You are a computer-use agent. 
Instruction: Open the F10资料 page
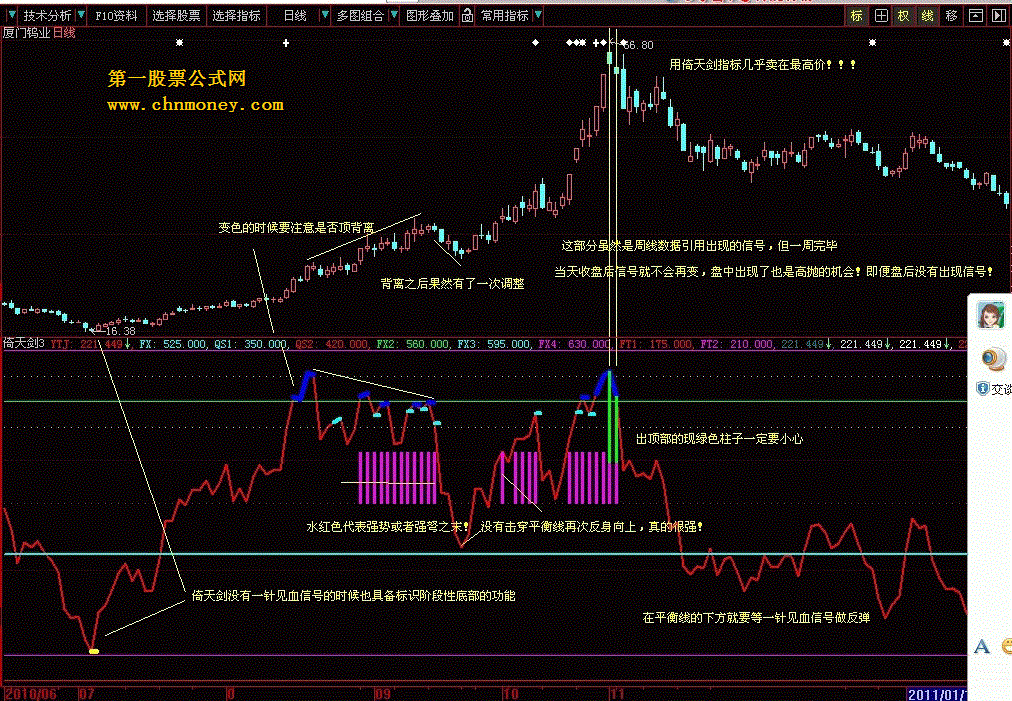tap(116, 15)
